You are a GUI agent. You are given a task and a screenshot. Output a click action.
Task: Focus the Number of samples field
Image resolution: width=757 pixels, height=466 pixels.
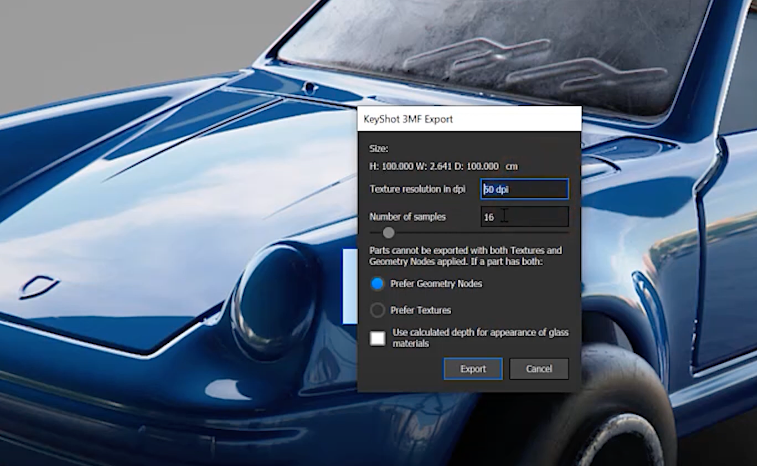(x=524, y=216)
